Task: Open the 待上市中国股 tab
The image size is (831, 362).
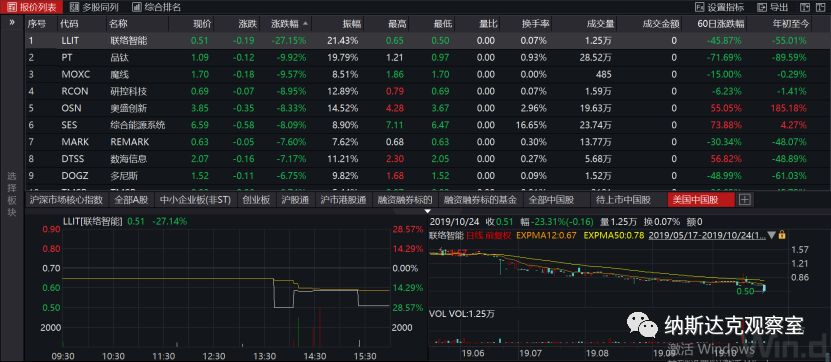Action: 623,200
